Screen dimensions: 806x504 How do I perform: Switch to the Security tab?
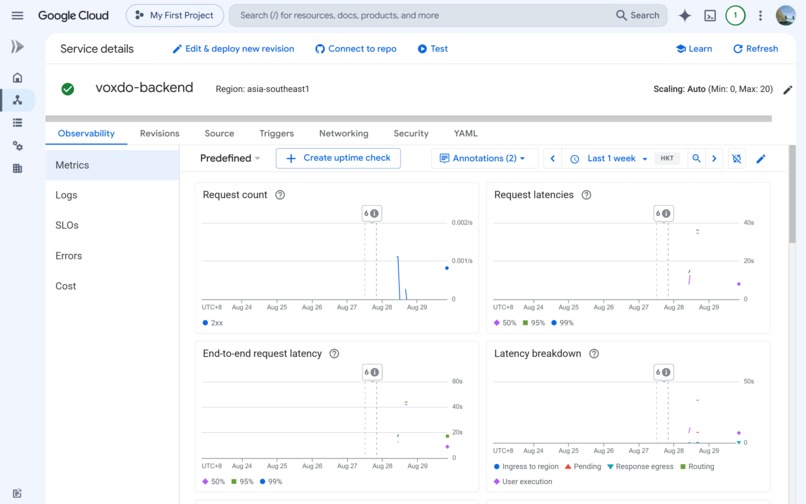tap(411, 134)
